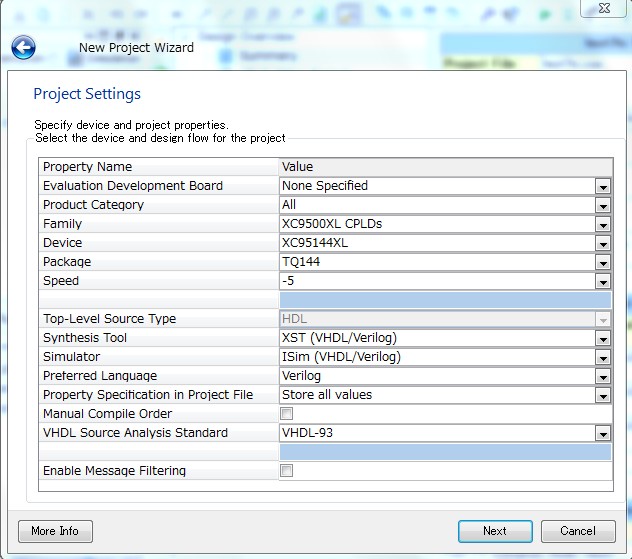Toggle Enable Message Filtering checkbox

point(287,470)
